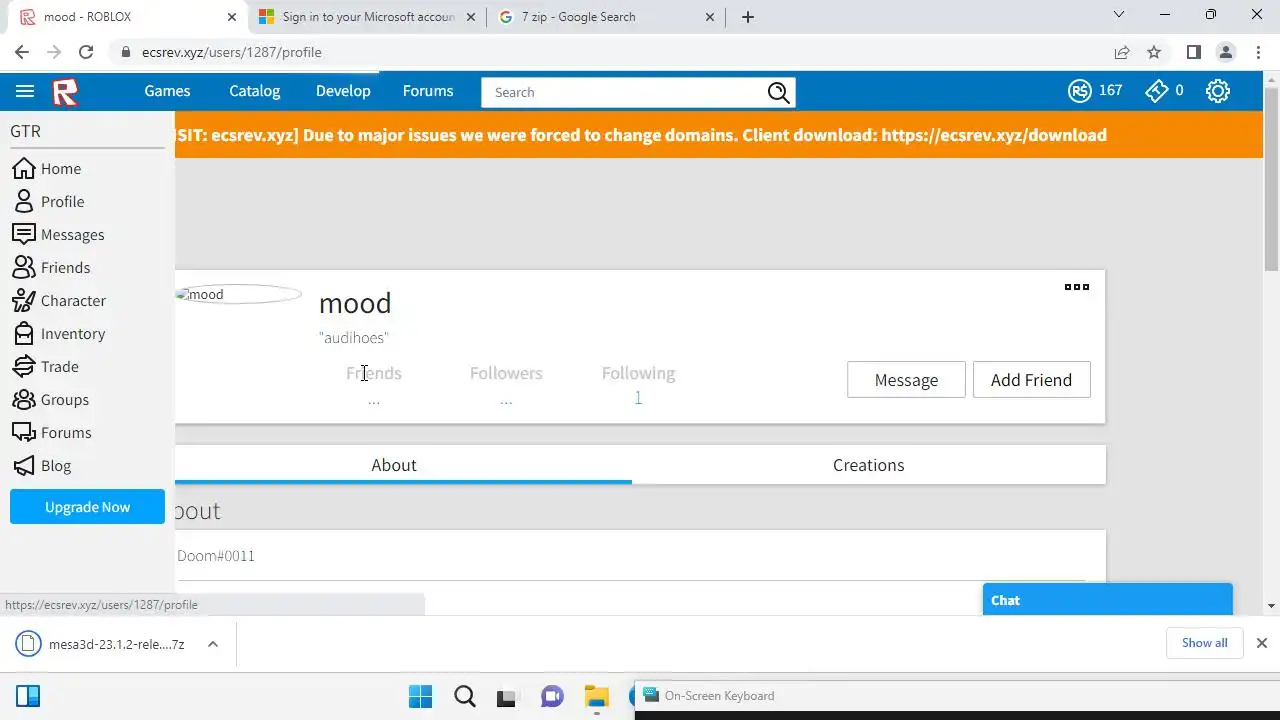Click the Forums icon in the sidebar
Image resolution: width=1280 pixels, height=720 pixels.
23,432
